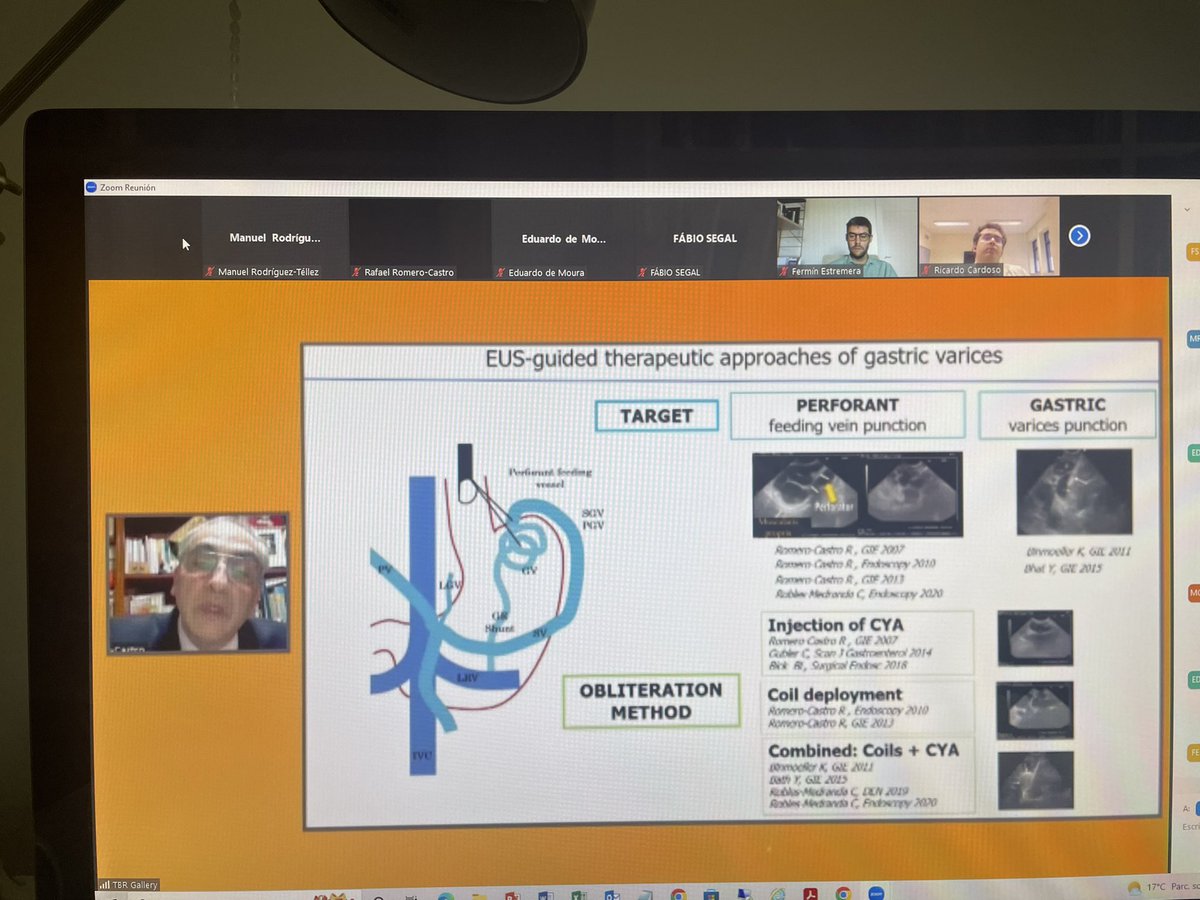The width and height of the screenshot is (1200, 900).
Task: Open Word from the taskbar
Action: point(545,894)
